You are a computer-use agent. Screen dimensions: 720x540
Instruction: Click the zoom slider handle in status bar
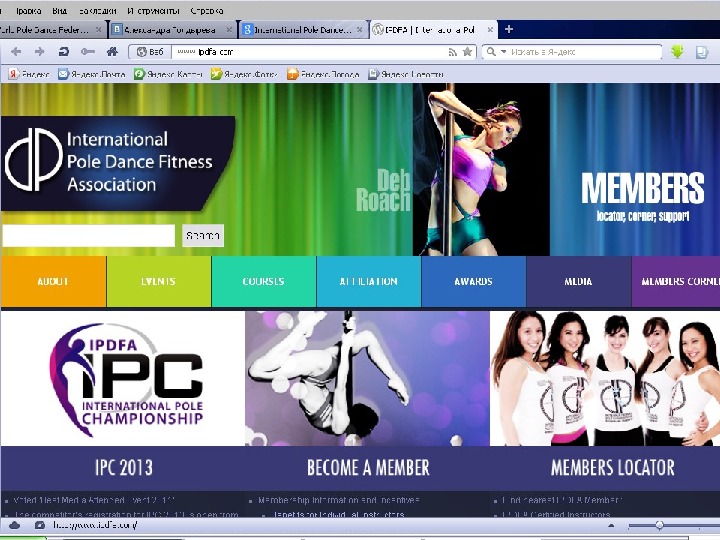(659, 525)
